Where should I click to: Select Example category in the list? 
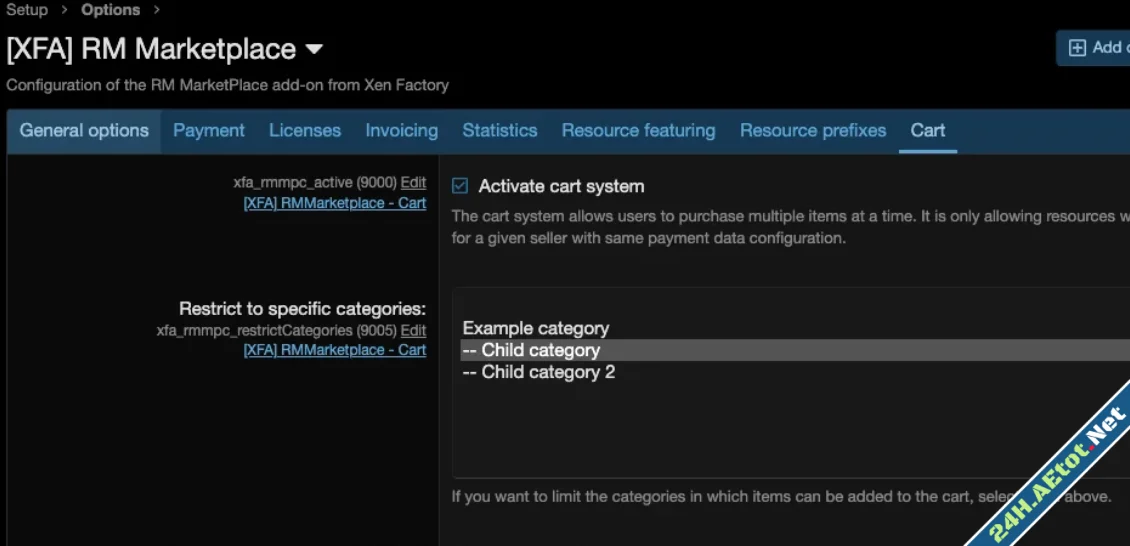[x=536, y=328]
